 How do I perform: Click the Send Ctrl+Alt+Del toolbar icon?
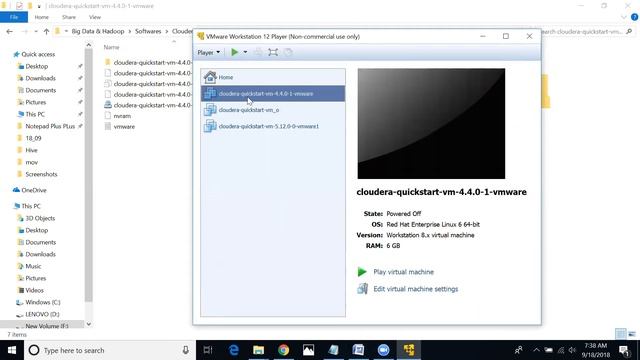click(258, 52)
